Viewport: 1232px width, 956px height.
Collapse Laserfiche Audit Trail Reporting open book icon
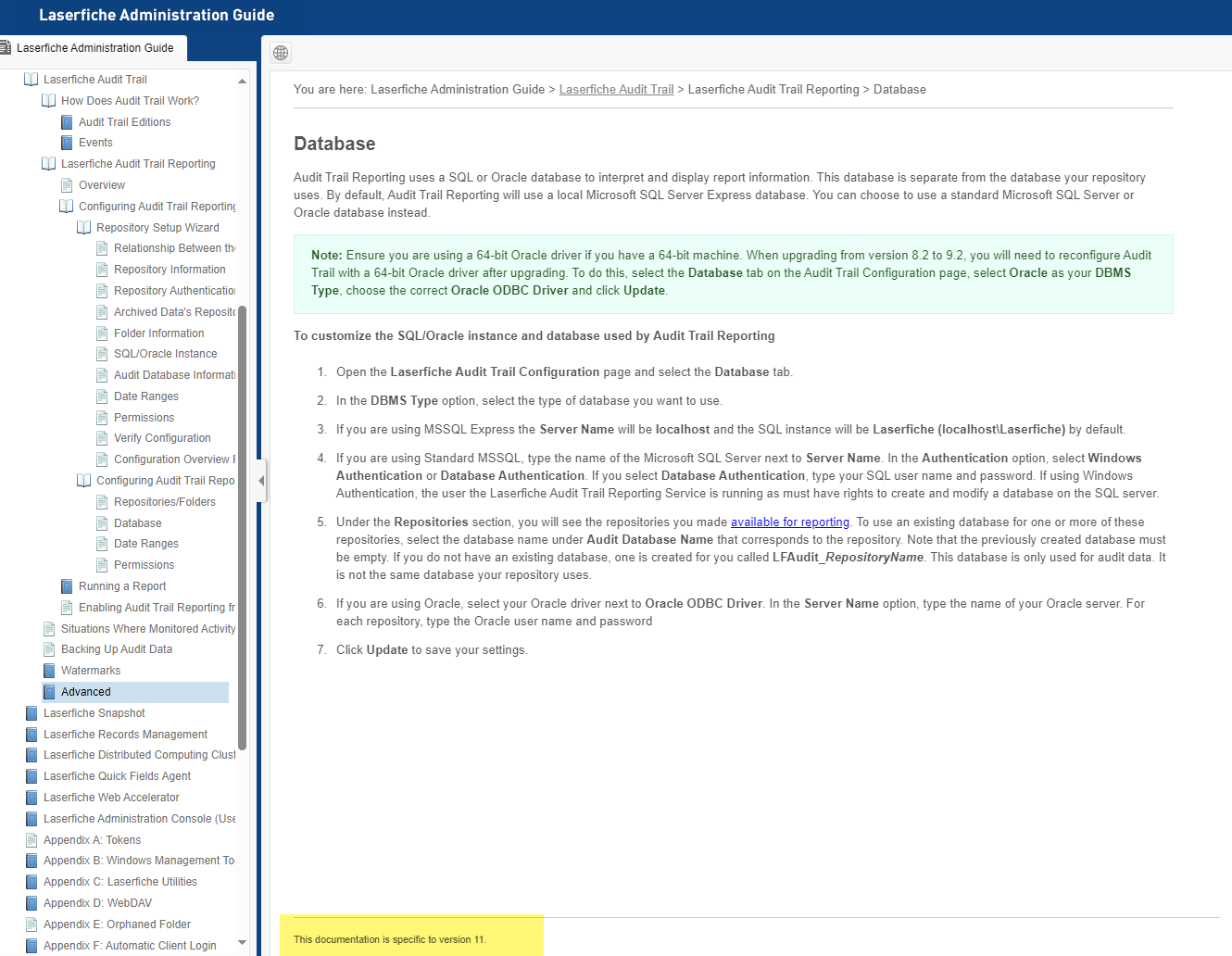point(49,164)
